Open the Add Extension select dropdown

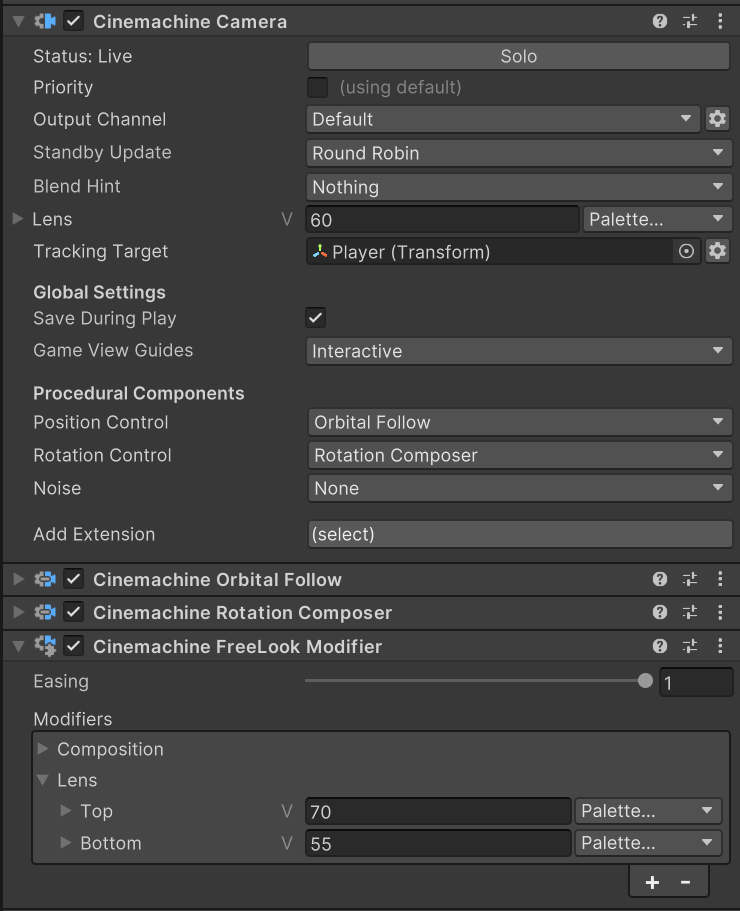[520, 534]
